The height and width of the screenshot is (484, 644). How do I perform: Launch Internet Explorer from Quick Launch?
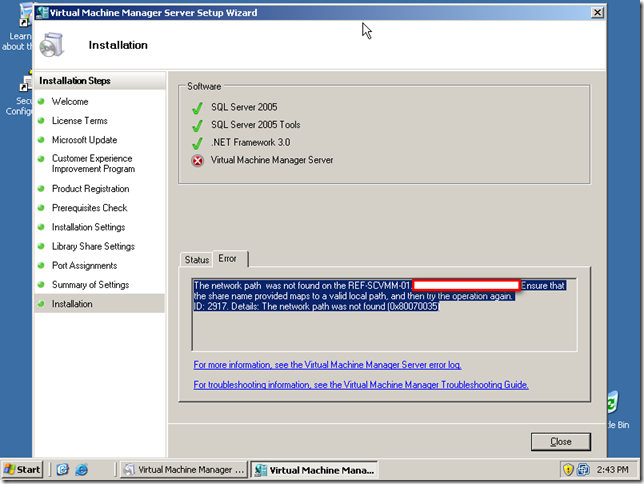tap(82, 469)
